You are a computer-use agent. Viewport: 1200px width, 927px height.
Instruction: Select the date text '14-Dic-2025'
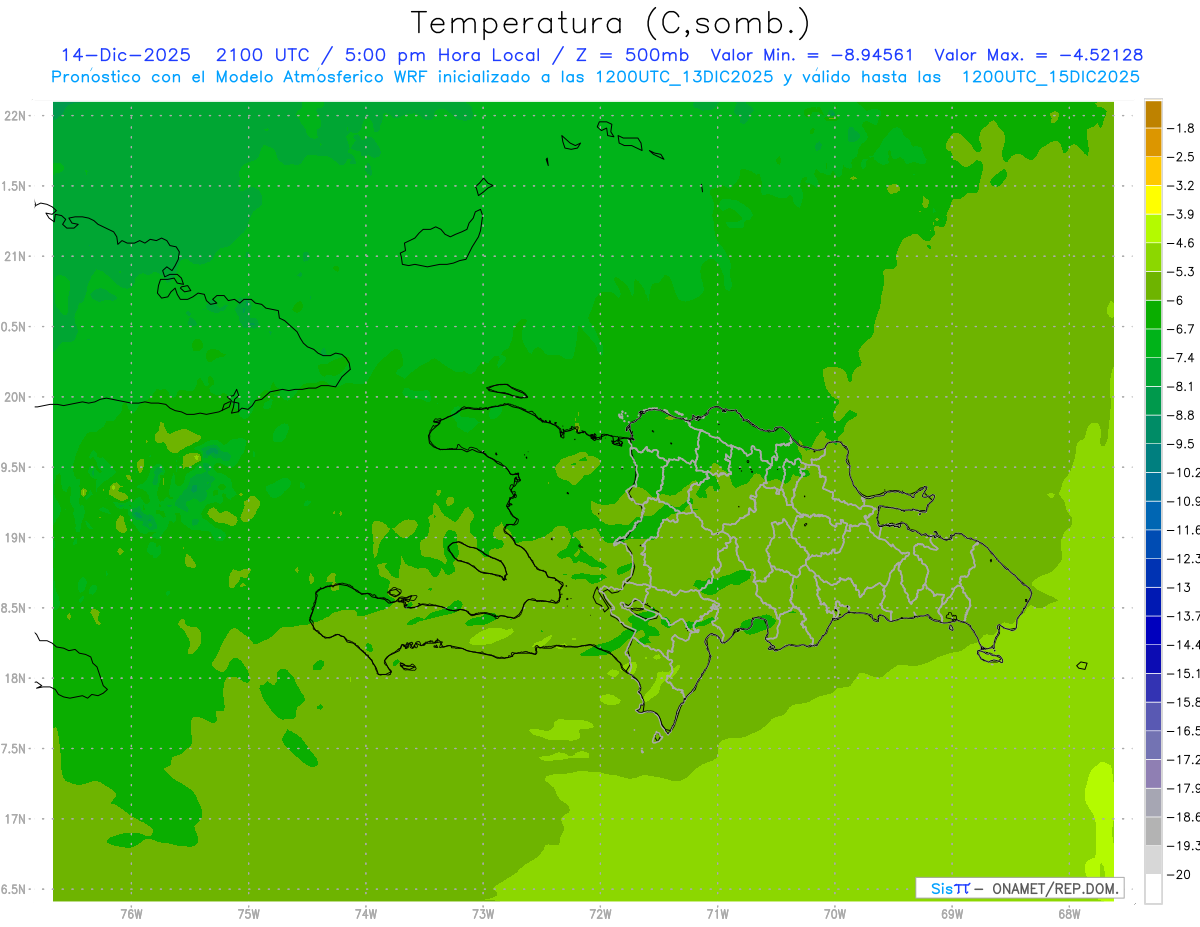point(126,56)
